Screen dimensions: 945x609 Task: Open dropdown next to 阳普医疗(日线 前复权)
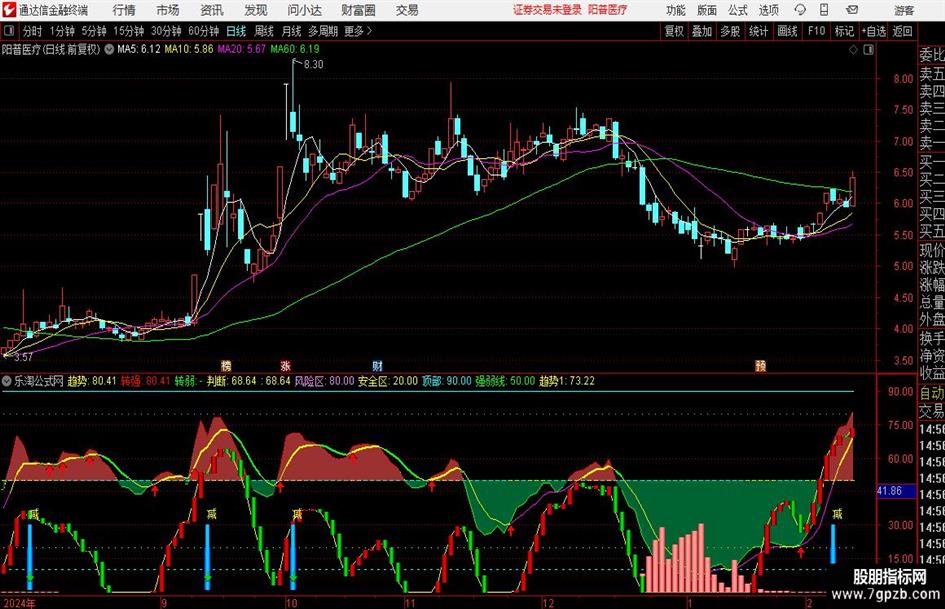pos(109,49)
